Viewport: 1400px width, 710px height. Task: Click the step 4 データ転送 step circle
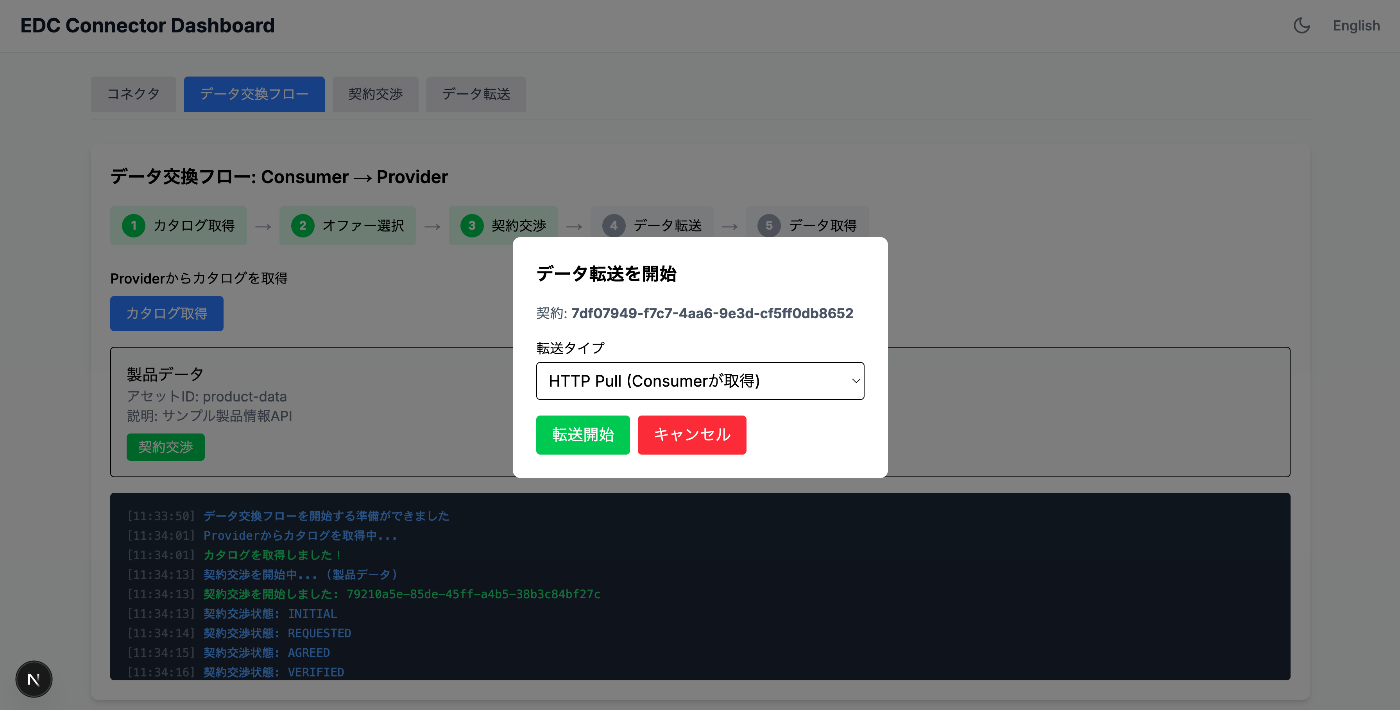click(613, 225)
